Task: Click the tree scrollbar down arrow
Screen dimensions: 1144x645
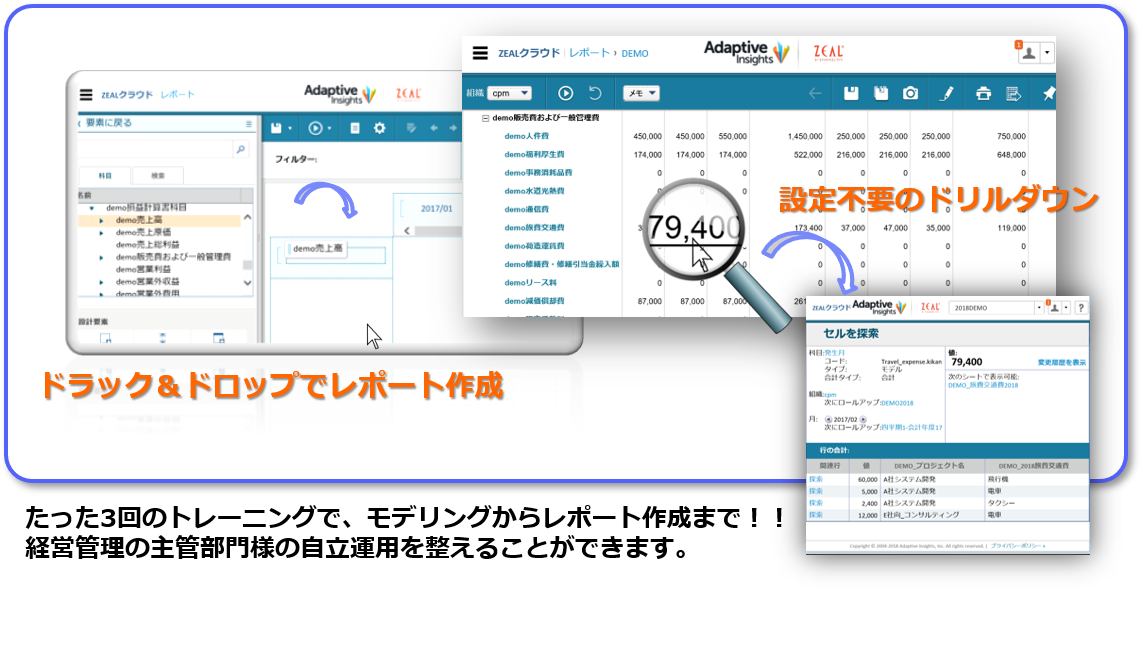Action: tap(247, 282)
